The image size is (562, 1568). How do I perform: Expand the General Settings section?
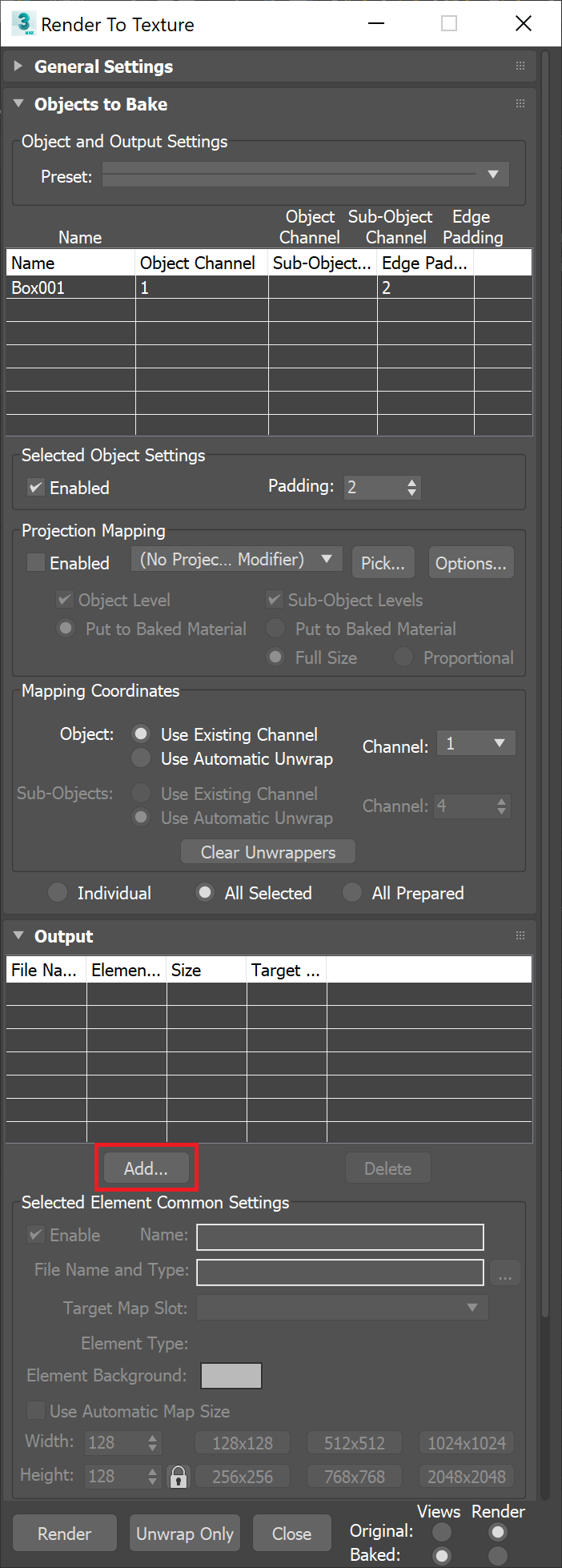18,66
